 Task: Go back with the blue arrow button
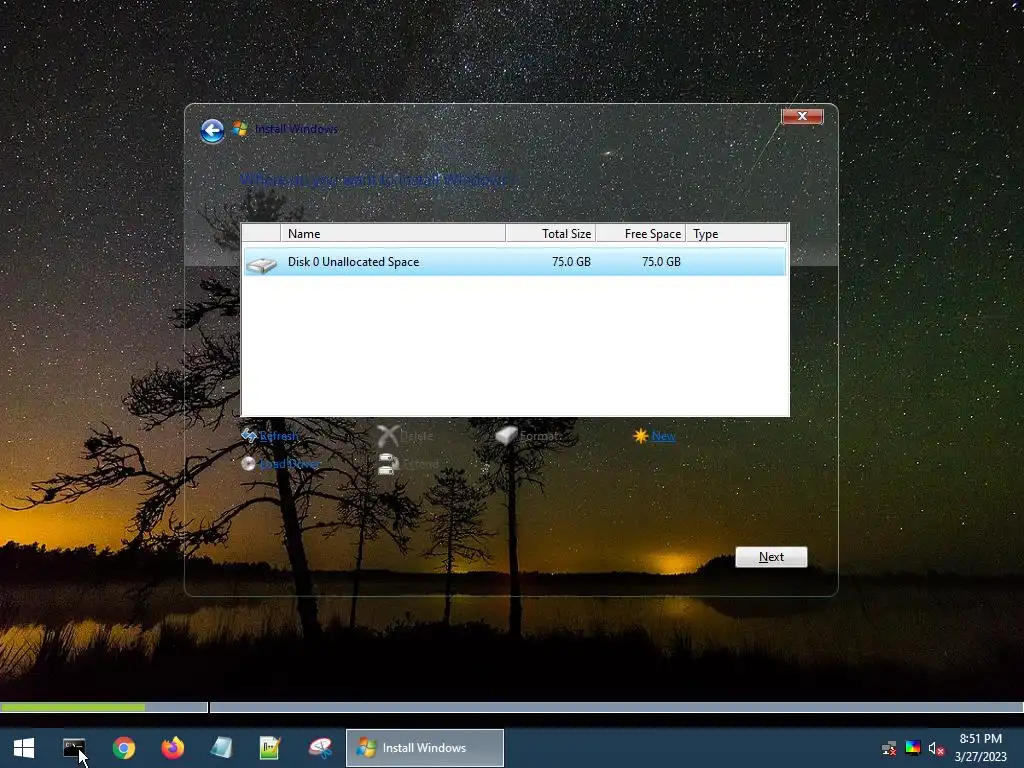pyautogui.click(x=212, y=131)
